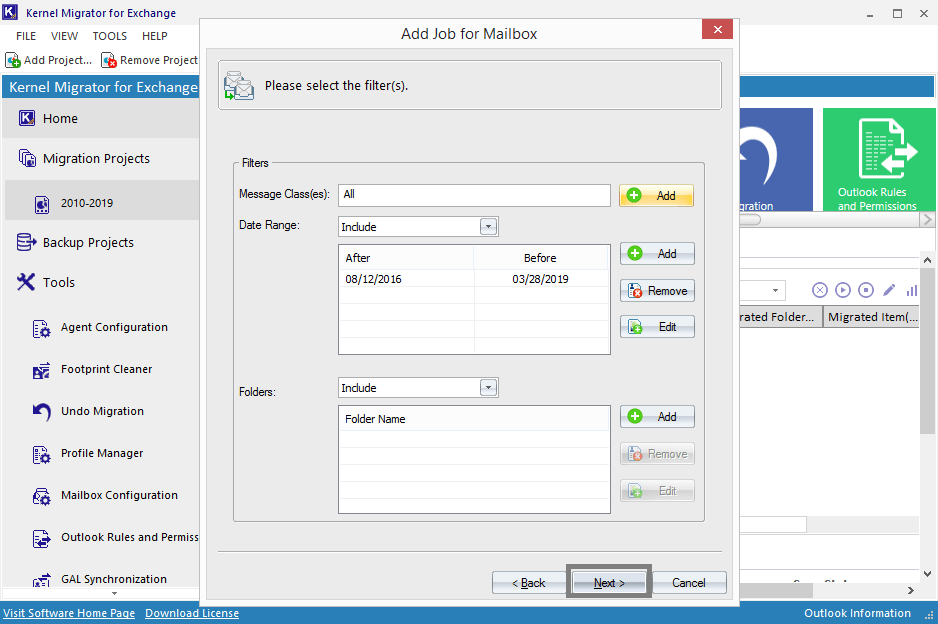
Task: Add a folder to the filter
Action: click(x=657, y=417)
